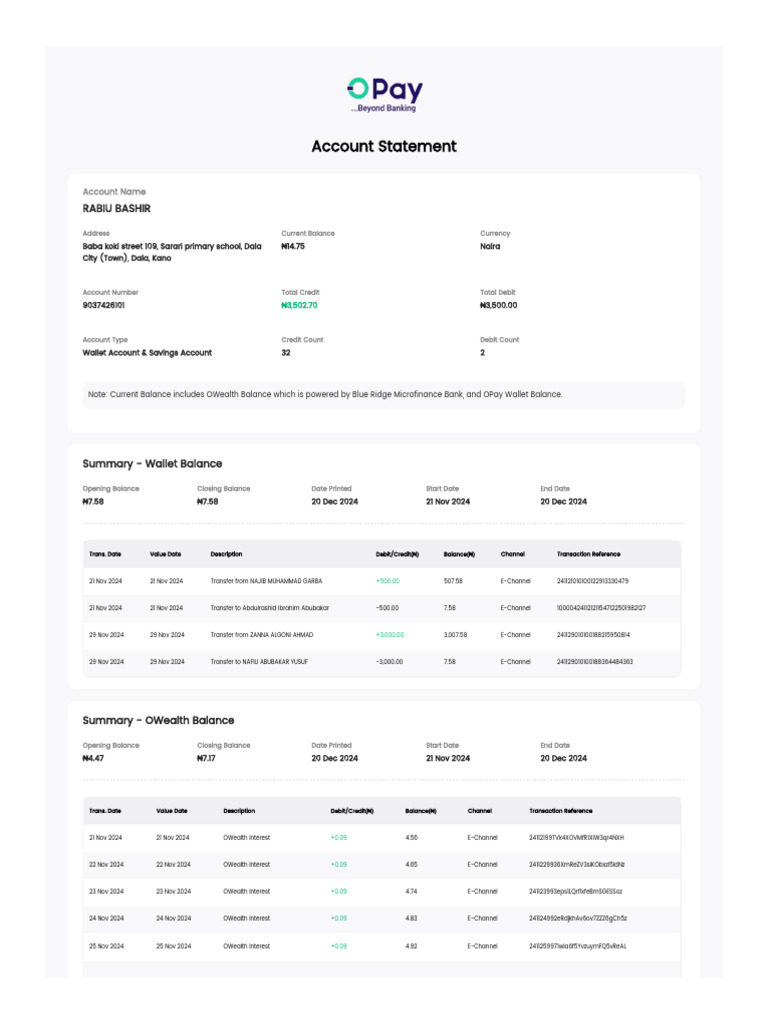768x1024 pixels.
Task: Select the '-500.00' debit amount
Action: [x=387, y=607]
